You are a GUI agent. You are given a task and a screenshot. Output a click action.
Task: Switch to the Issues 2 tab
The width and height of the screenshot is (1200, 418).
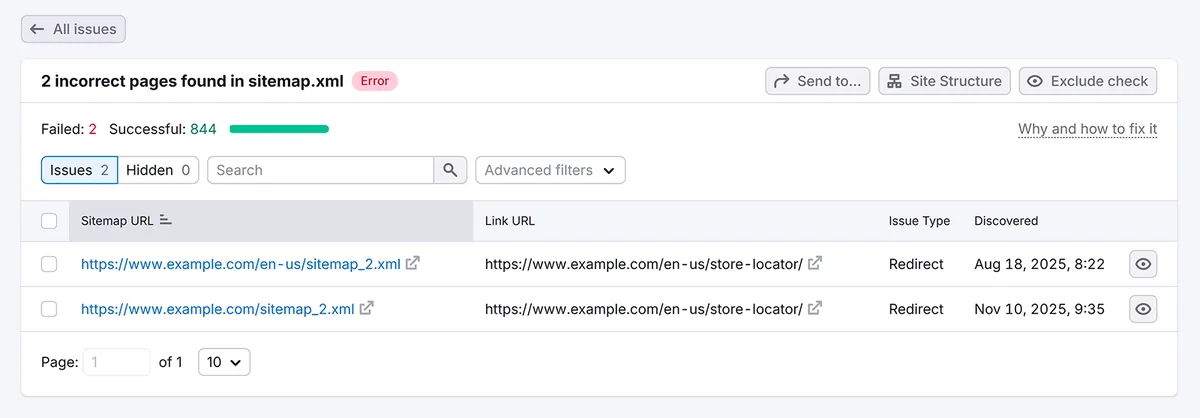pos(79,170)
